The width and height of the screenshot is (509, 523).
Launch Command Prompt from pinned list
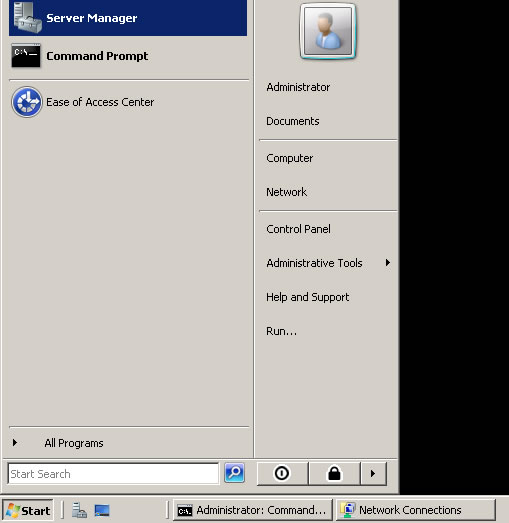[x=128, y=56]
